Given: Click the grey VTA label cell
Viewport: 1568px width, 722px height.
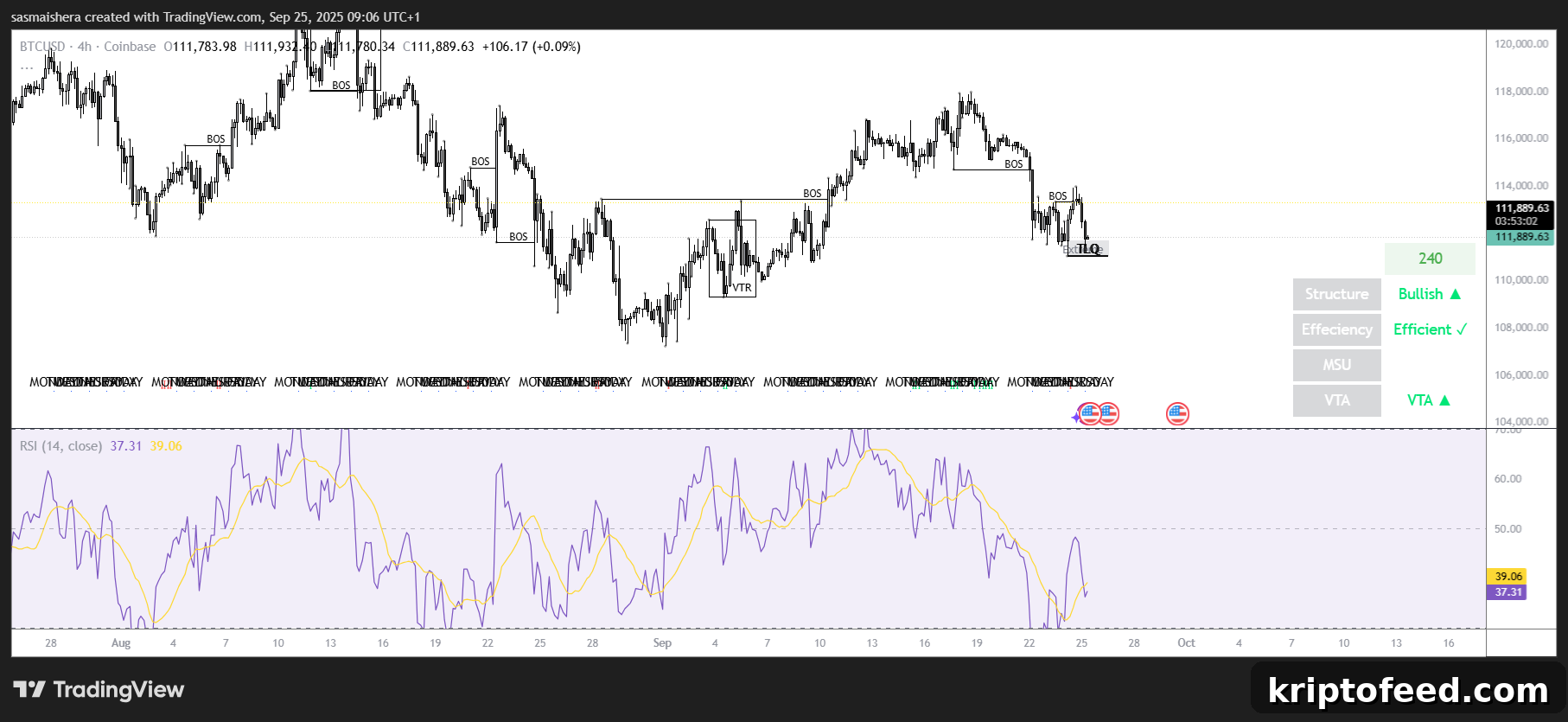Looking at the screenshot, I should click(x=1336, y=400).
